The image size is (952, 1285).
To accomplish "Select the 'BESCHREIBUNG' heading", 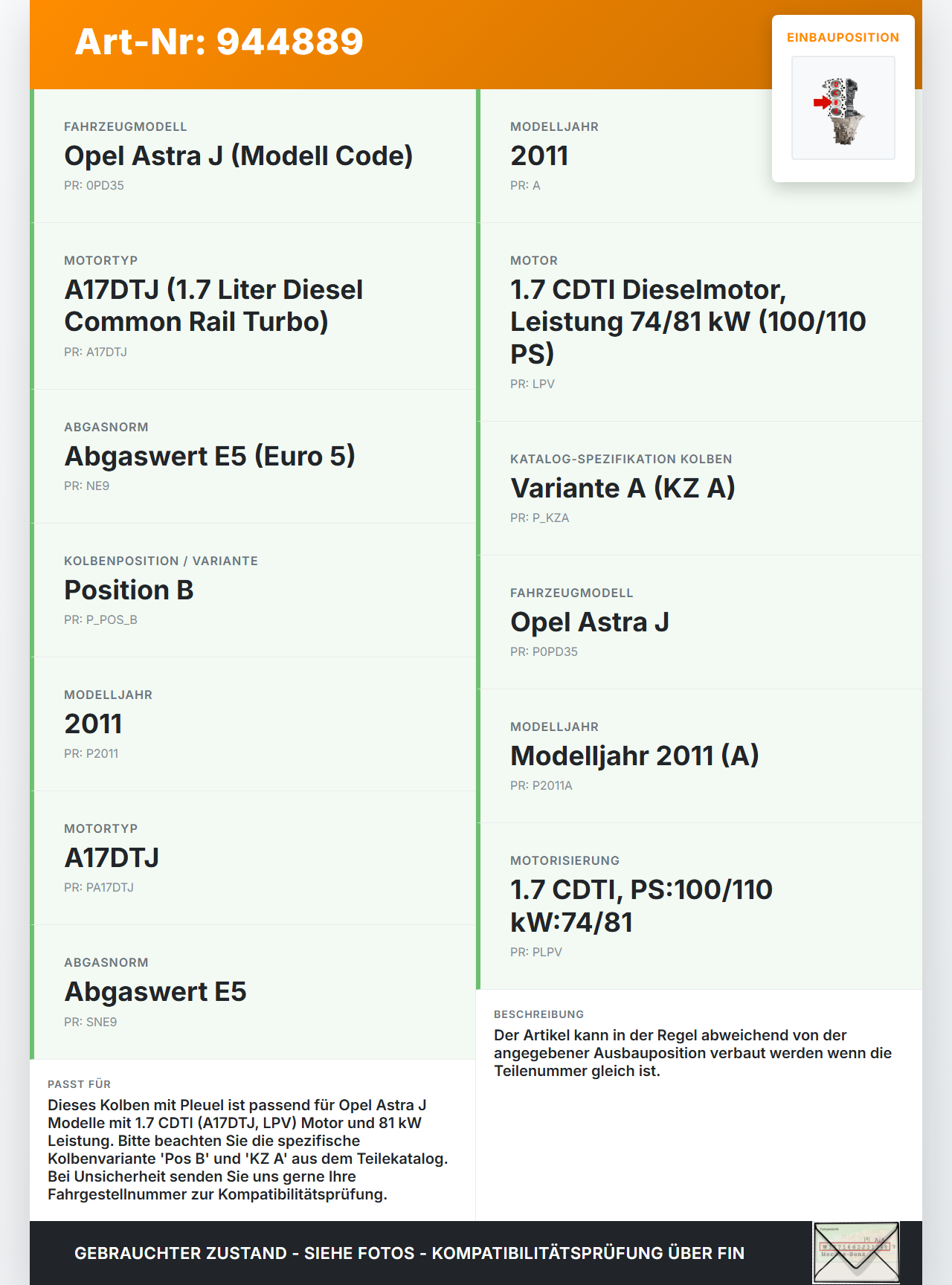I will [538, 1014].
